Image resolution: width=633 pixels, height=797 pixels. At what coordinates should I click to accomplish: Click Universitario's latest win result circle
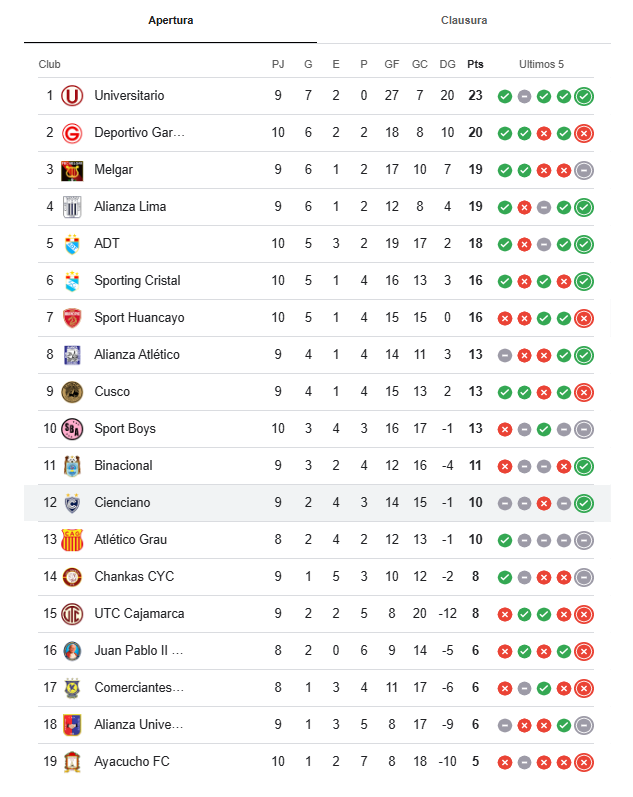click(584, 96)
